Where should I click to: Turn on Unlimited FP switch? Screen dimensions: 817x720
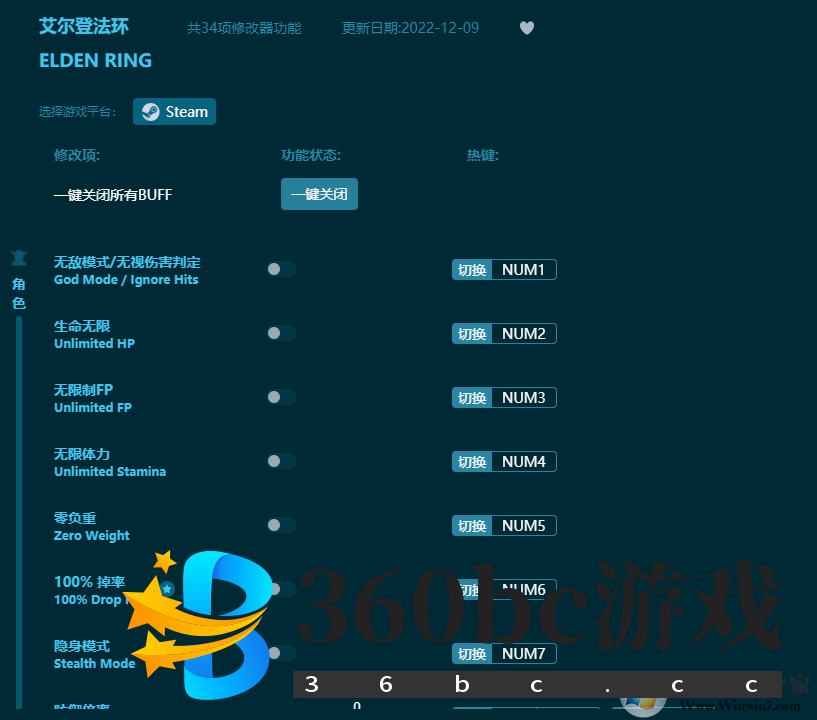pos(281,397)
